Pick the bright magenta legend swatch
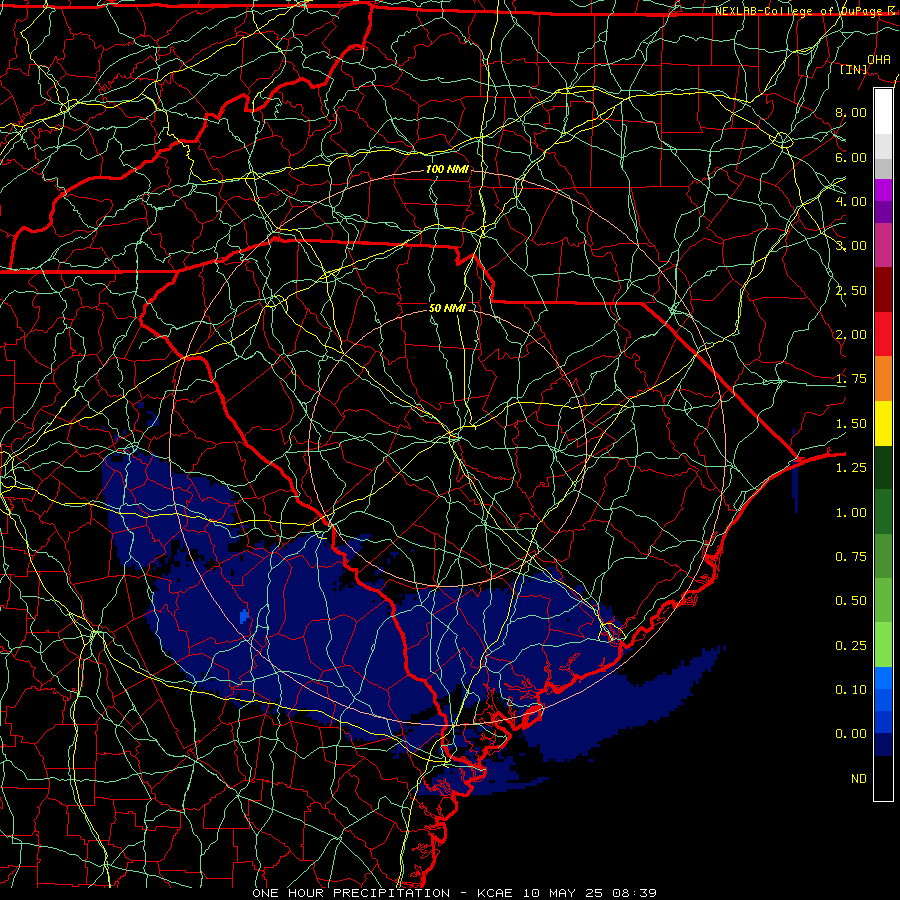 (x=883, y=190)
